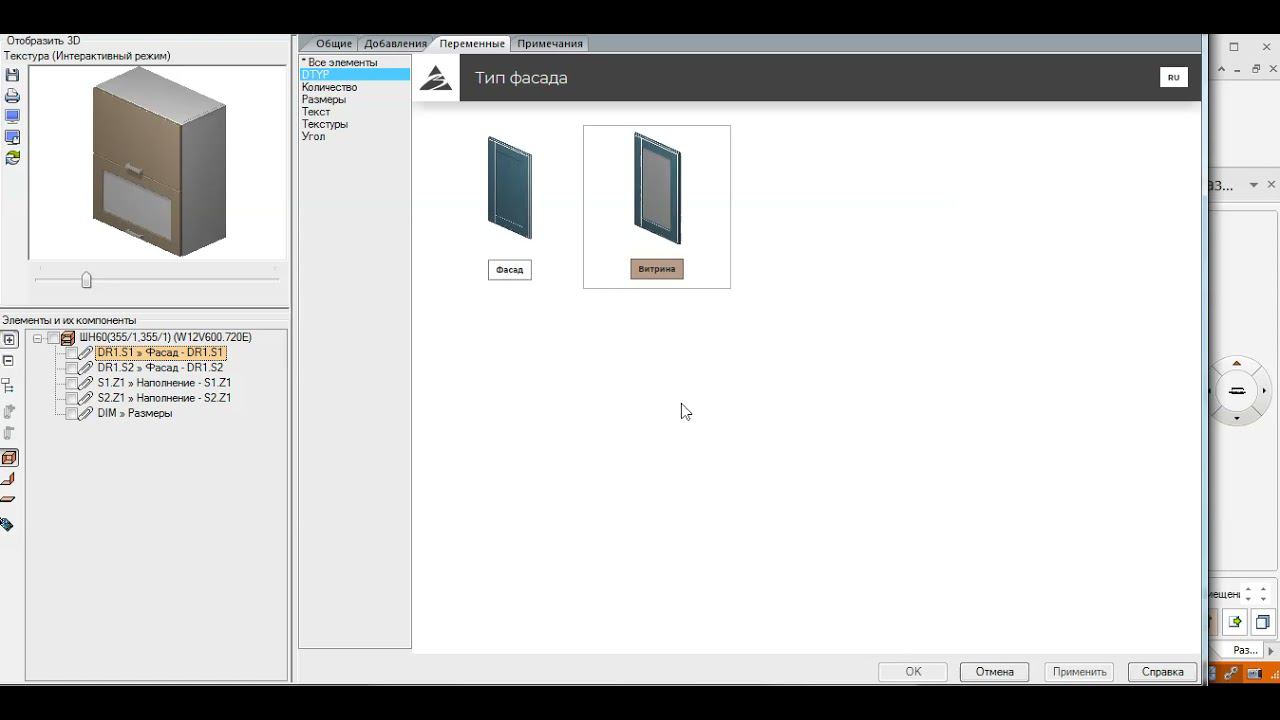Click the copy windows icon in the right panel
The image size is (1280, 720).
tap(1262, 622)
